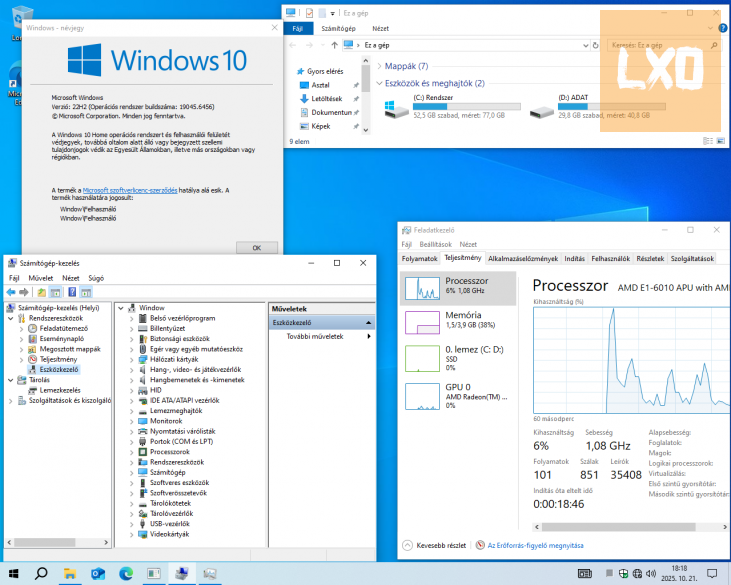
Task: Collapse the Tárolás tree node
Action: 11,380
